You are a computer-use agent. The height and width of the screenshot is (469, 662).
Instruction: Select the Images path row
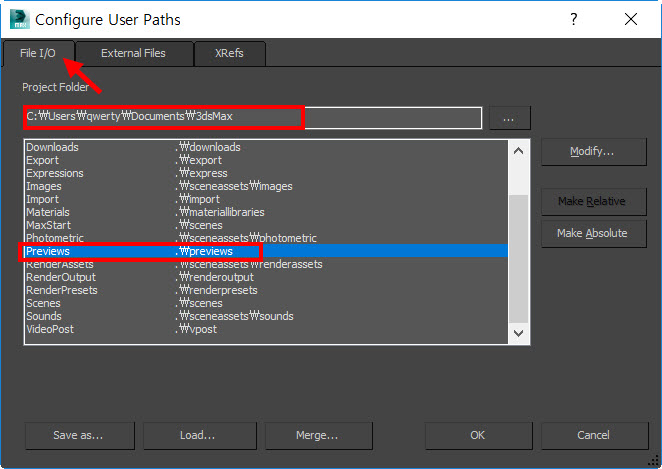click(266, 186)
